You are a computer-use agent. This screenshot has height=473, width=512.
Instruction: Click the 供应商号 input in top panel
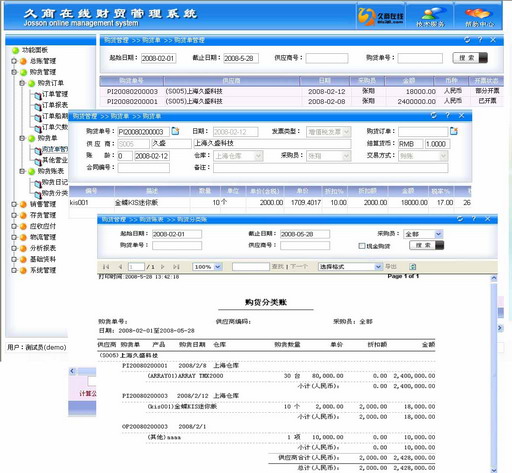point(327,58)
